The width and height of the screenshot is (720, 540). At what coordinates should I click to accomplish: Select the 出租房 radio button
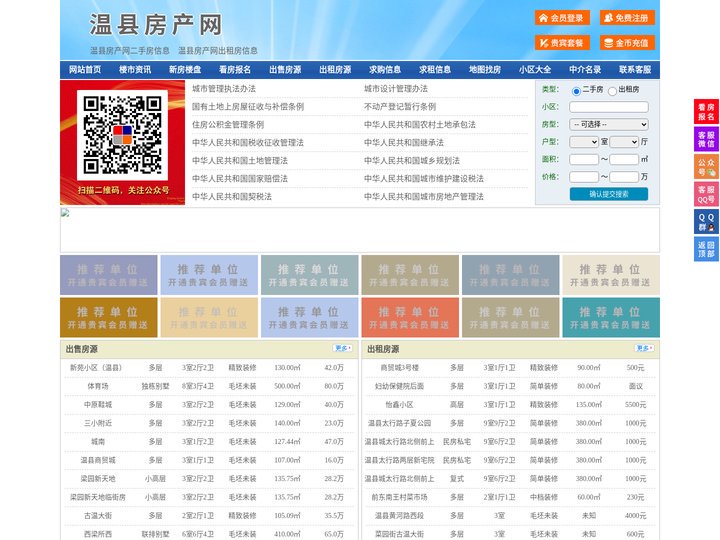612,91
